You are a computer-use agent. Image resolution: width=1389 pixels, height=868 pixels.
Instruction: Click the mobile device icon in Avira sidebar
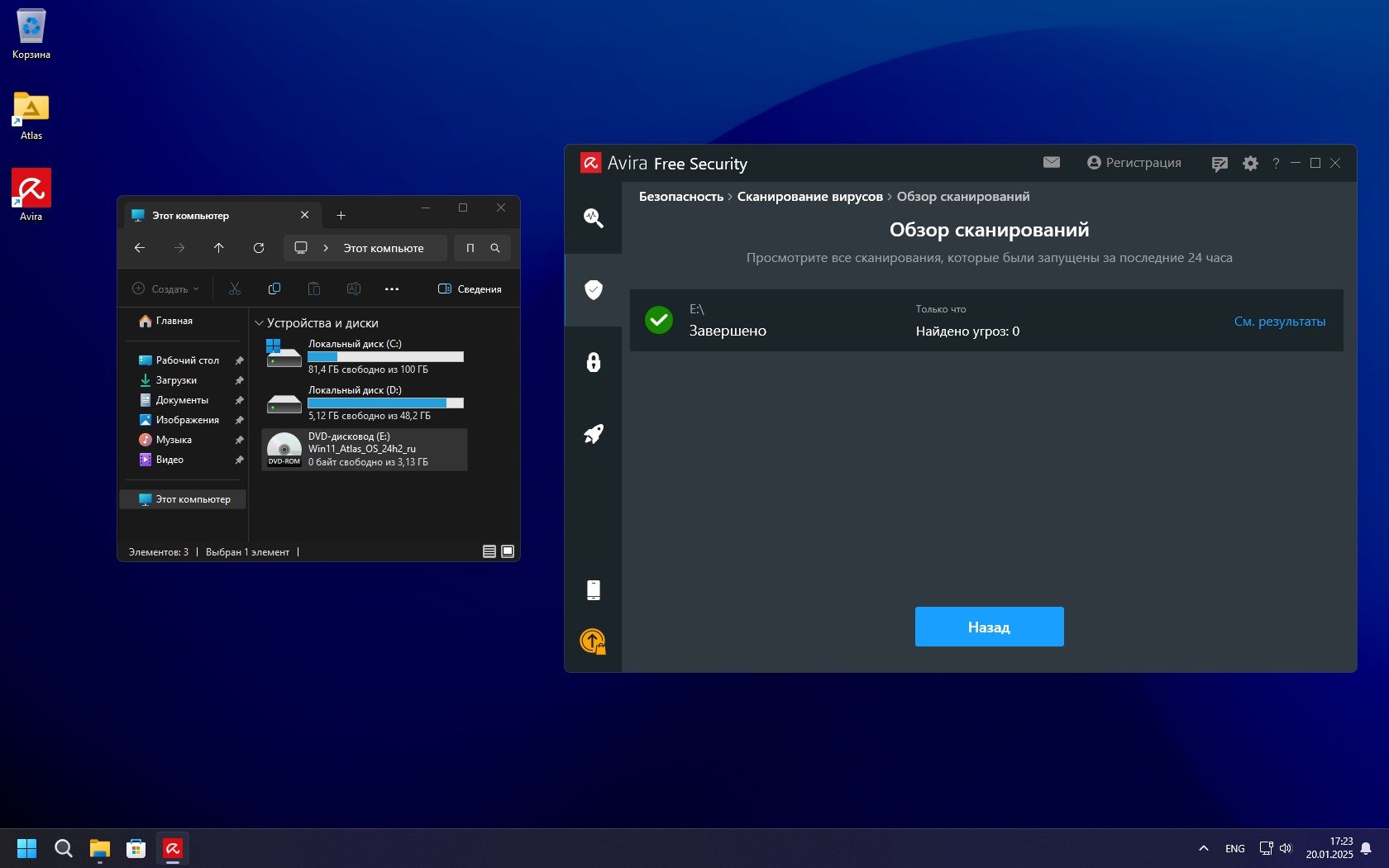point(593,589)
